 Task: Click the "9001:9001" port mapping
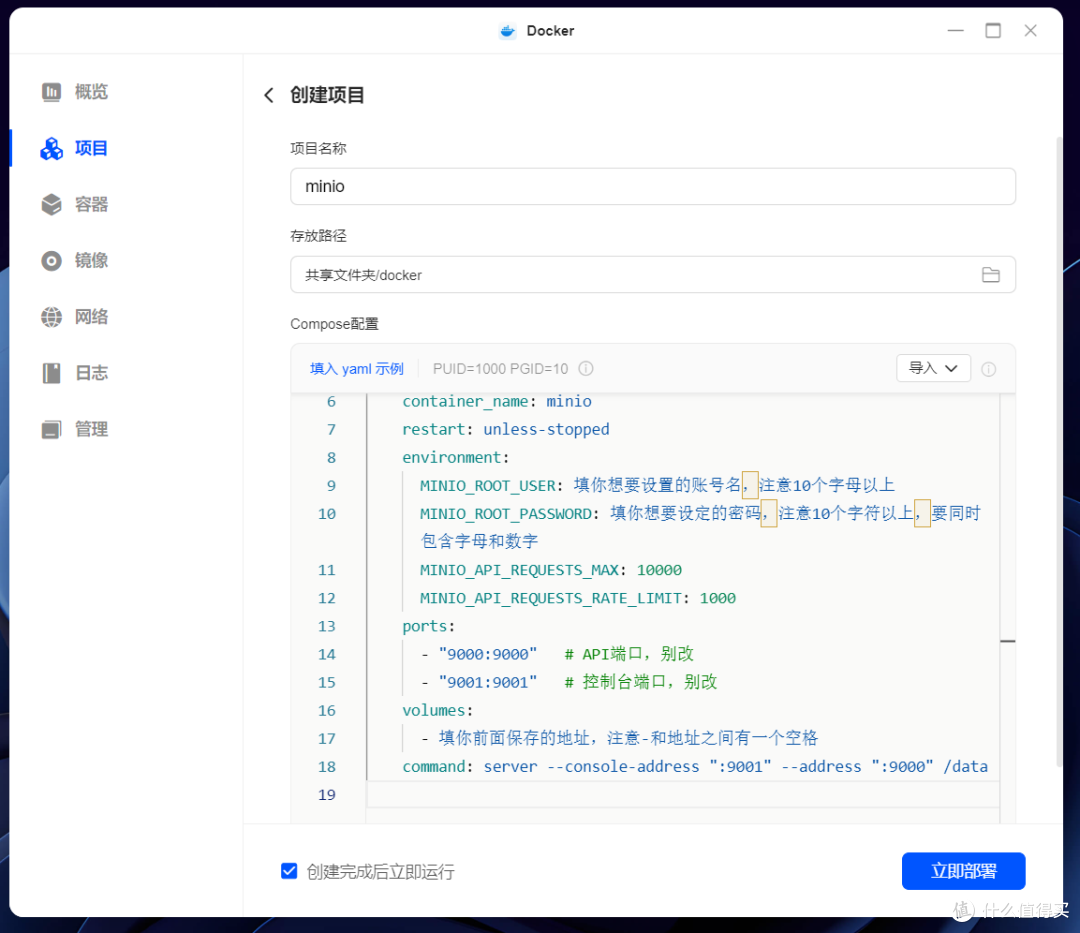point(488,682)
